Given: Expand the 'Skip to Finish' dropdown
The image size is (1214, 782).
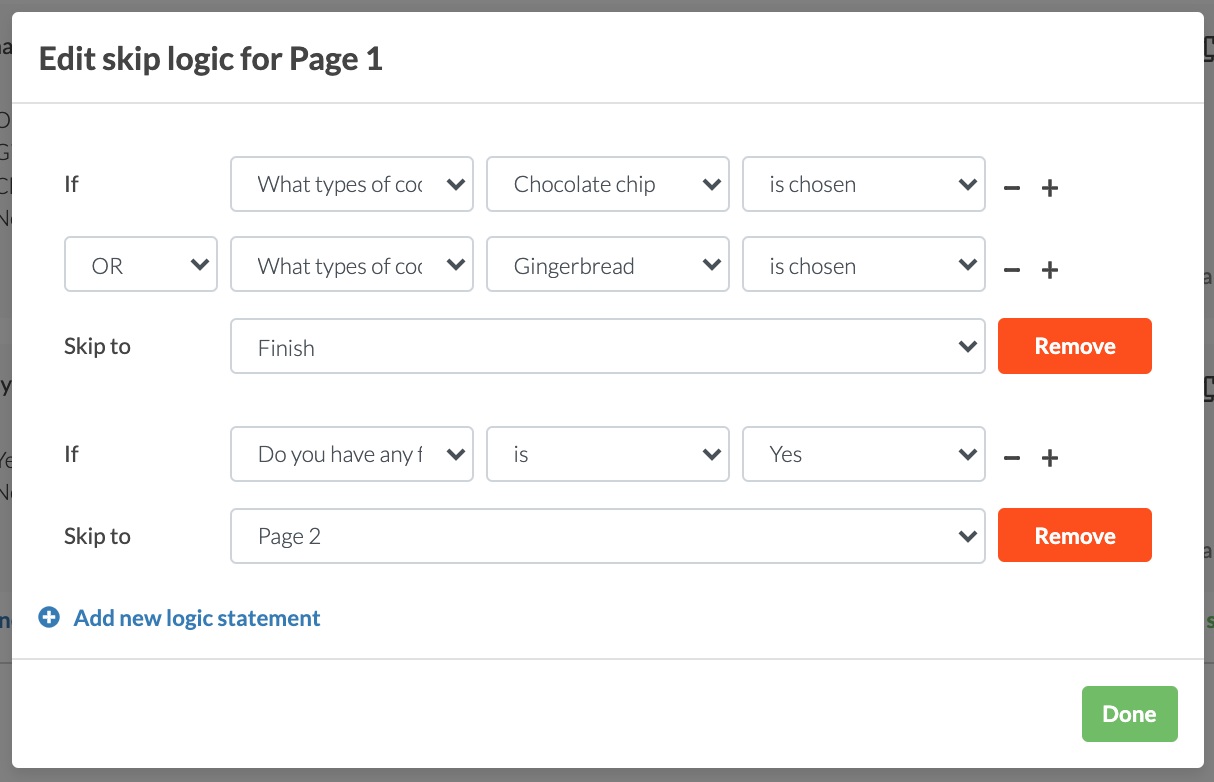Looking at the screenshot, I should pos(607,348).
